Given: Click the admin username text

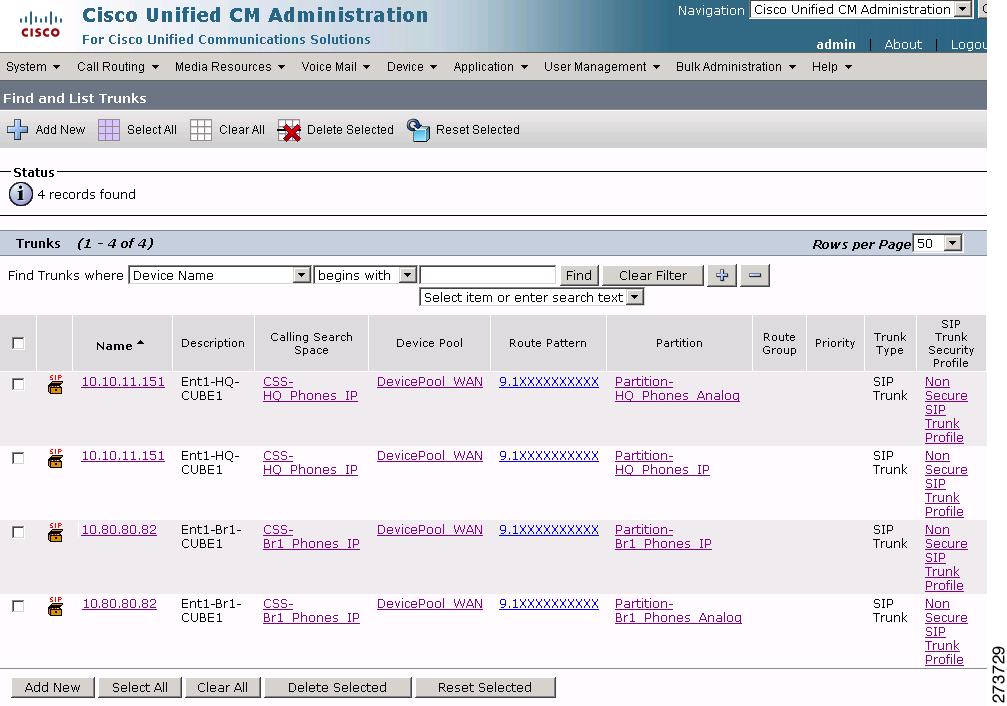Looking at the screenshot, I should pos(836,44).
